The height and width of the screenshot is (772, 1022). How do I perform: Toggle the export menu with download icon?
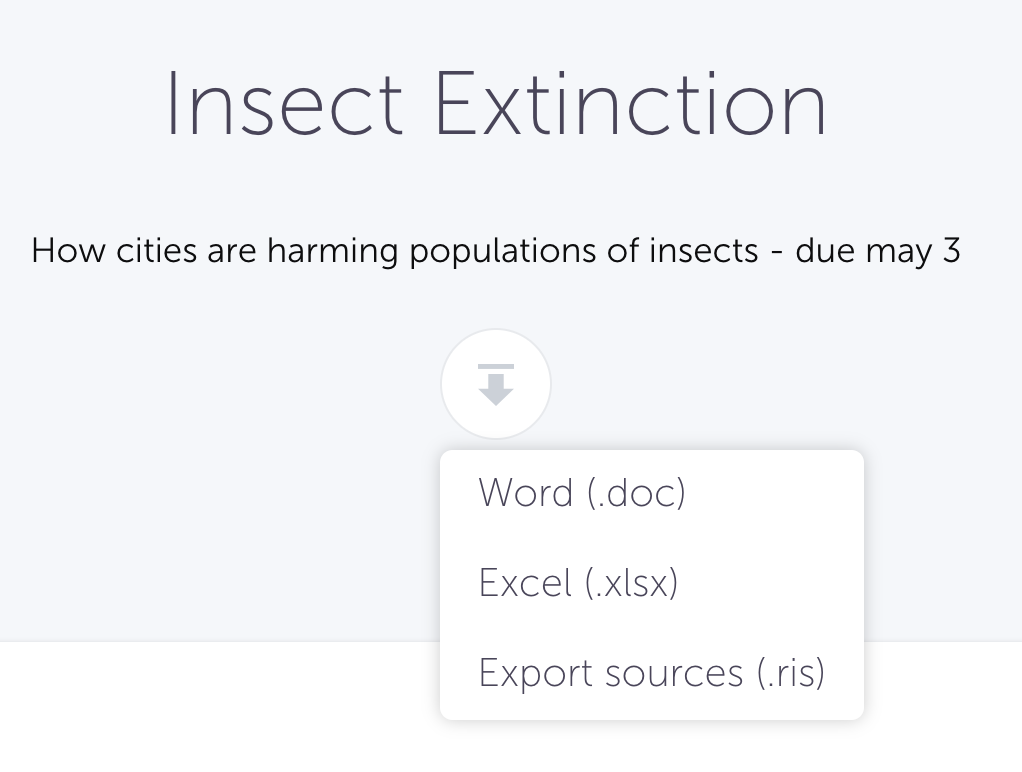coord(496,384)
